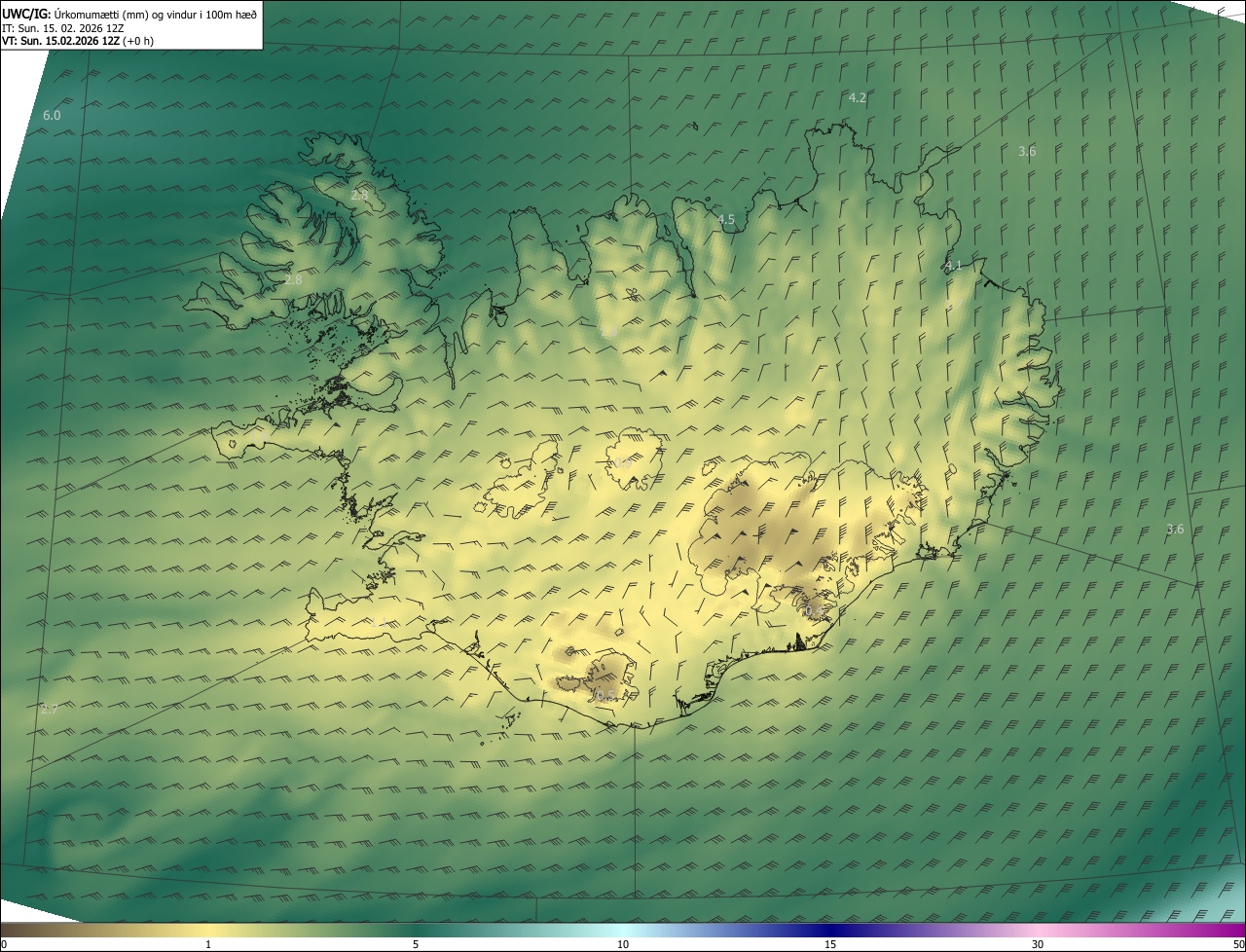Click the 1.1 value label on Reykjanes peninsula
The height and width of the screenshot is (952, 1246).
click(377, 621)
